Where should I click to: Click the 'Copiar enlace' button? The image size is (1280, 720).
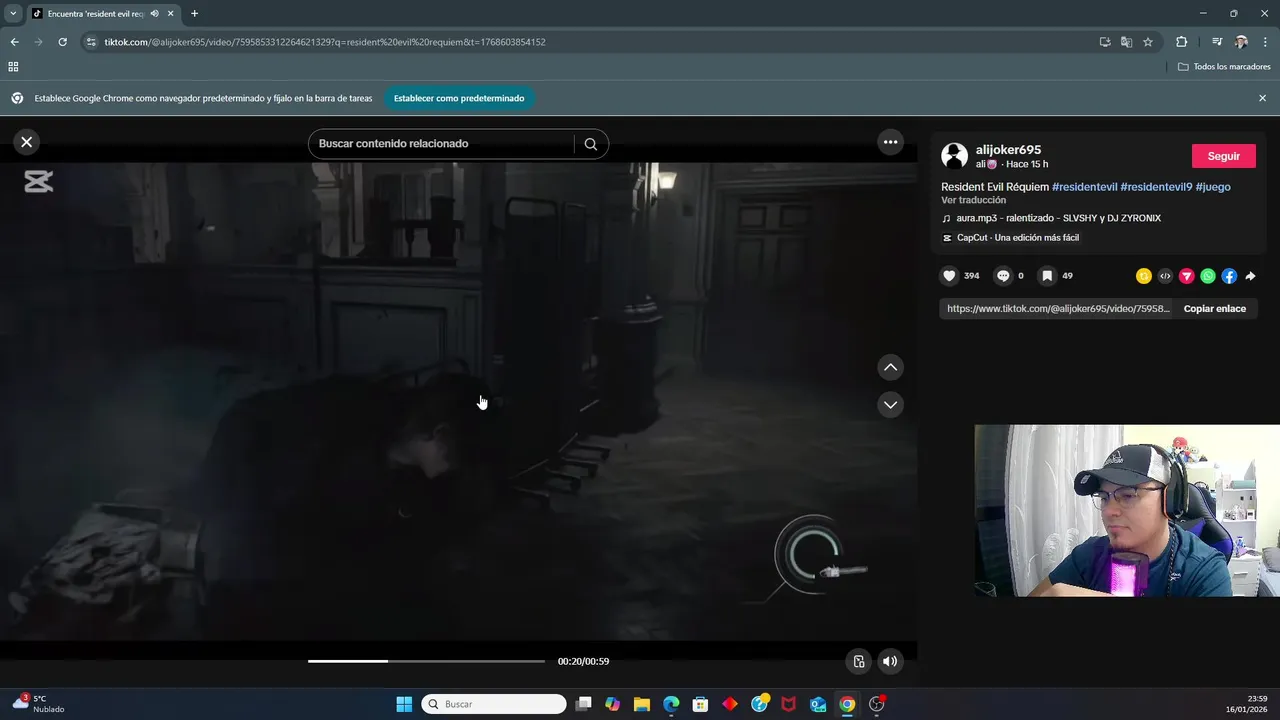pos(1214,309)
